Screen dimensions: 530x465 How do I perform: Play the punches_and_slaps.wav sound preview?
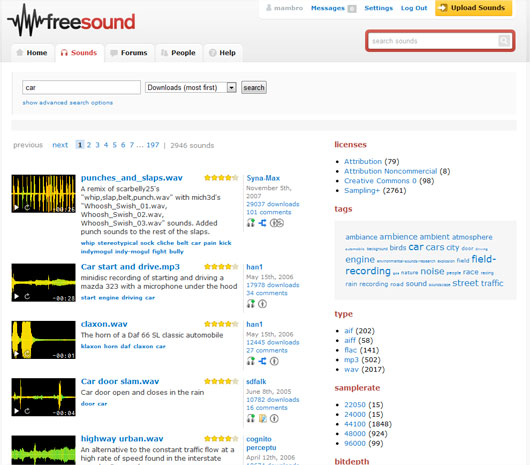(x=16, y=208)
